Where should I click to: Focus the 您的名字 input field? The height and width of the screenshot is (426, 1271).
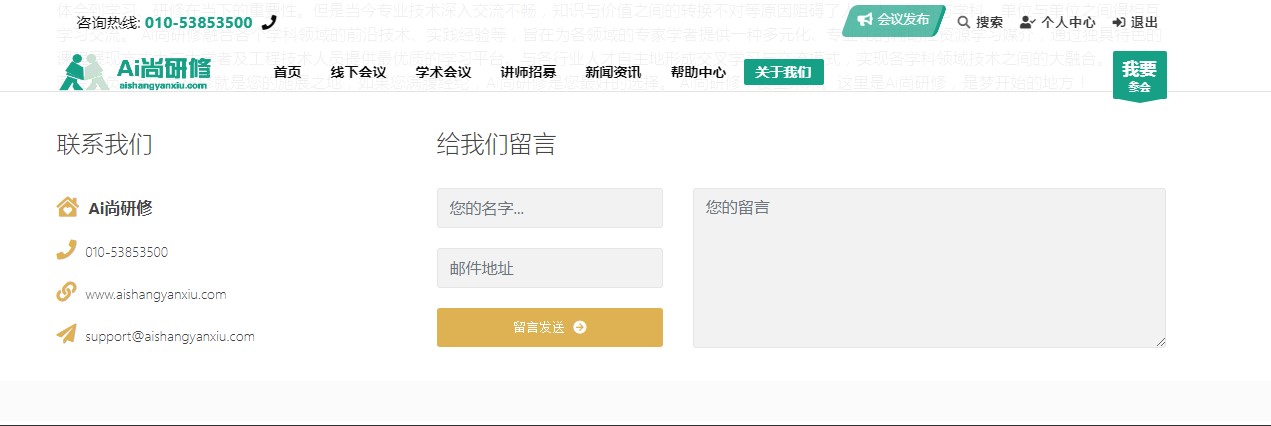point(550,208)
